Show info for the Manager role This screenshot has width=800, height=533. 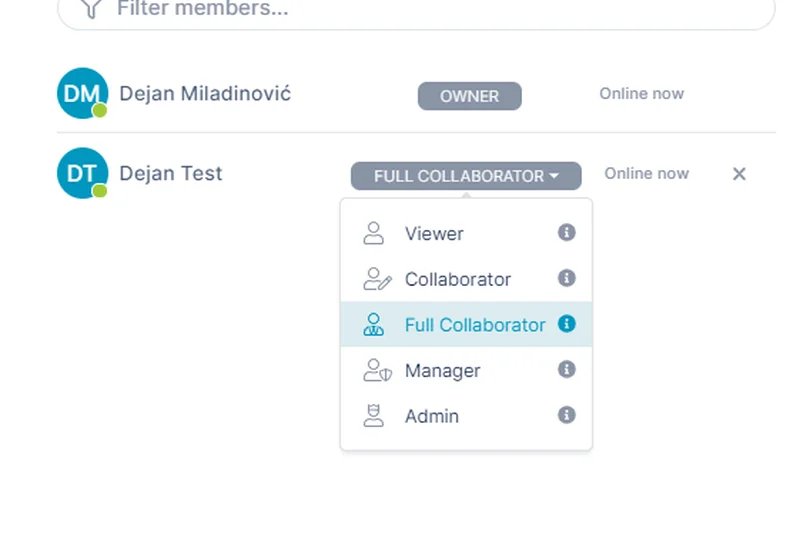567,370
